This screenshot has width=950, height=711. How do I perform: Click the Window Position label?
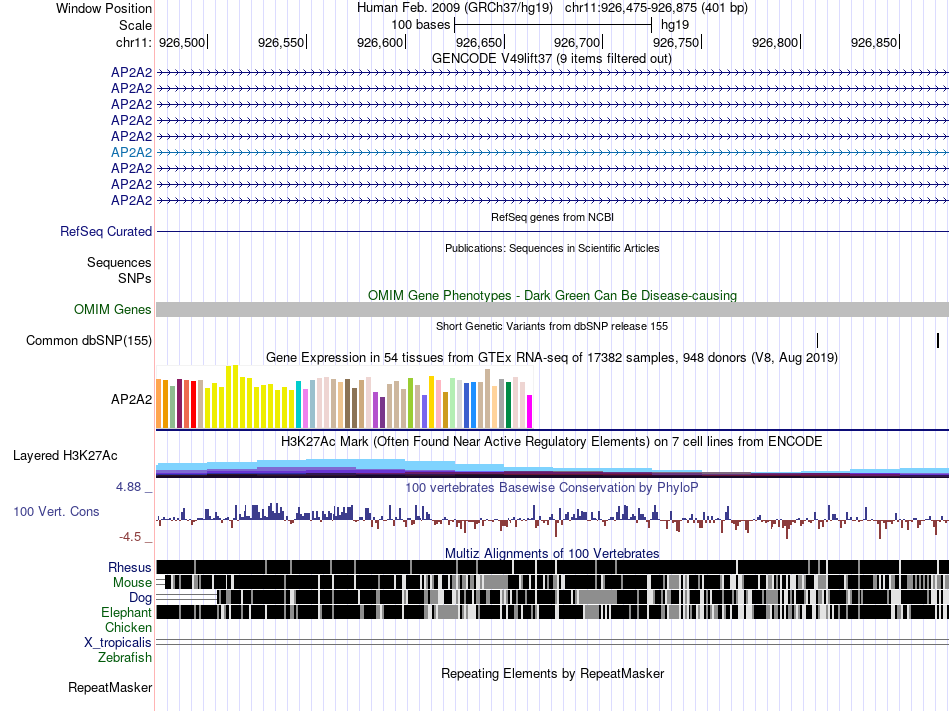[104, 8]
